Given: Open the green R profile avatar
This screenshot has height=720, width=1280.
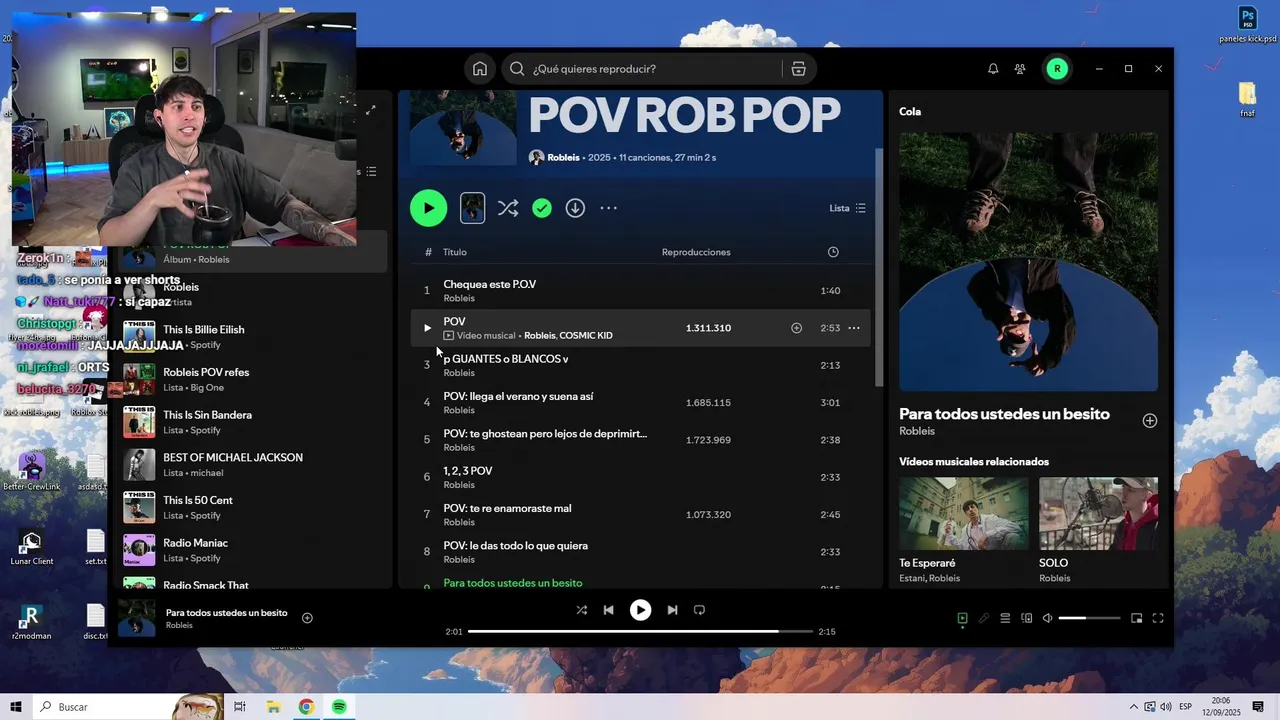Looking at the screenshot, I should [1057, 69].
